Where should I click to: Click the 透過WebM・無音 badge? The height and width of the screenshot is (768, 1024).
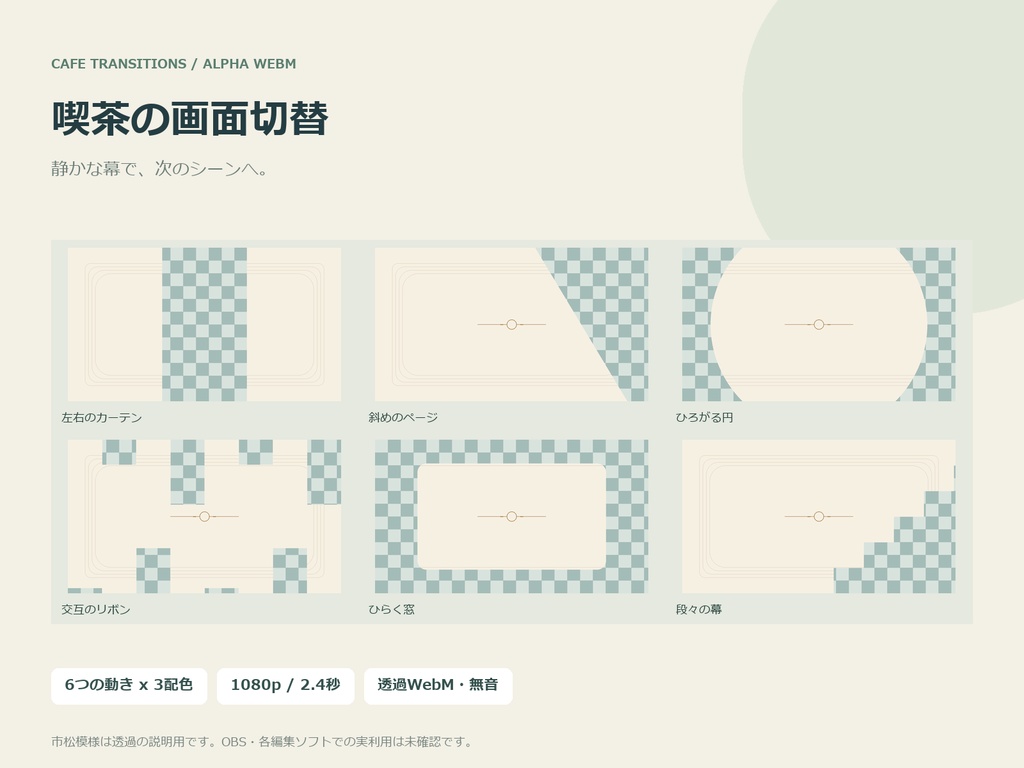[438, 686]
